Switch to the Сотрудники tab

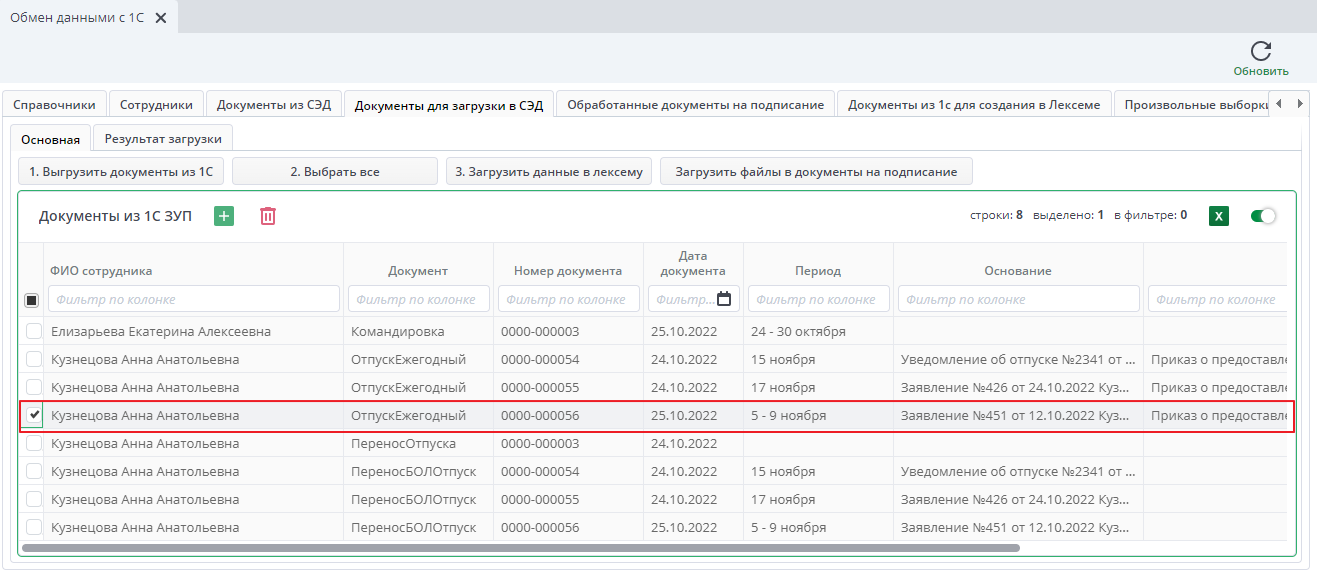[156, 104]
